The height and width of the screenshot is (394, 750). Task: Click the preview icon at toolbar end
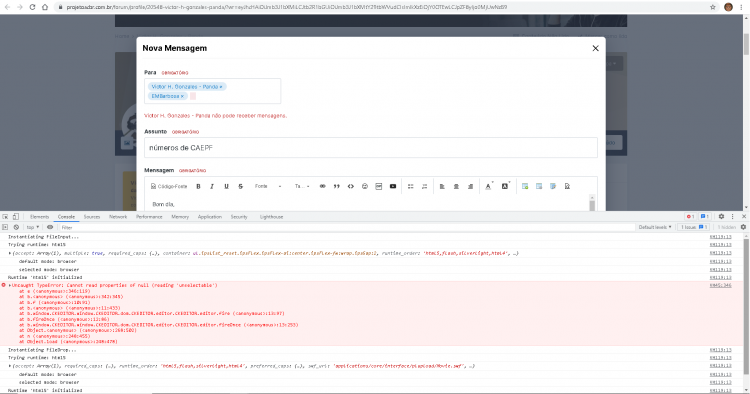567,186
